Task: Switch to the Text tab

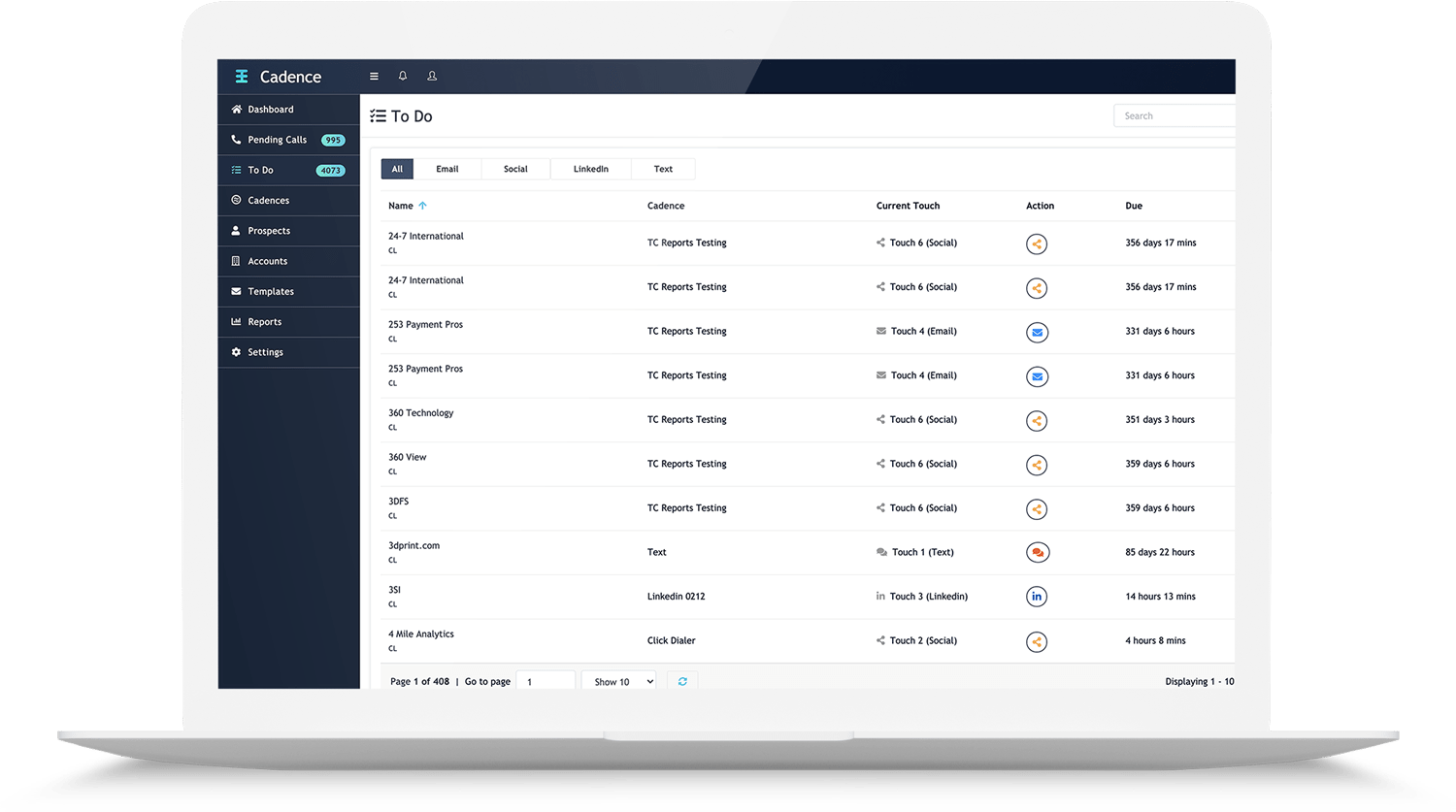Action: 663,169
